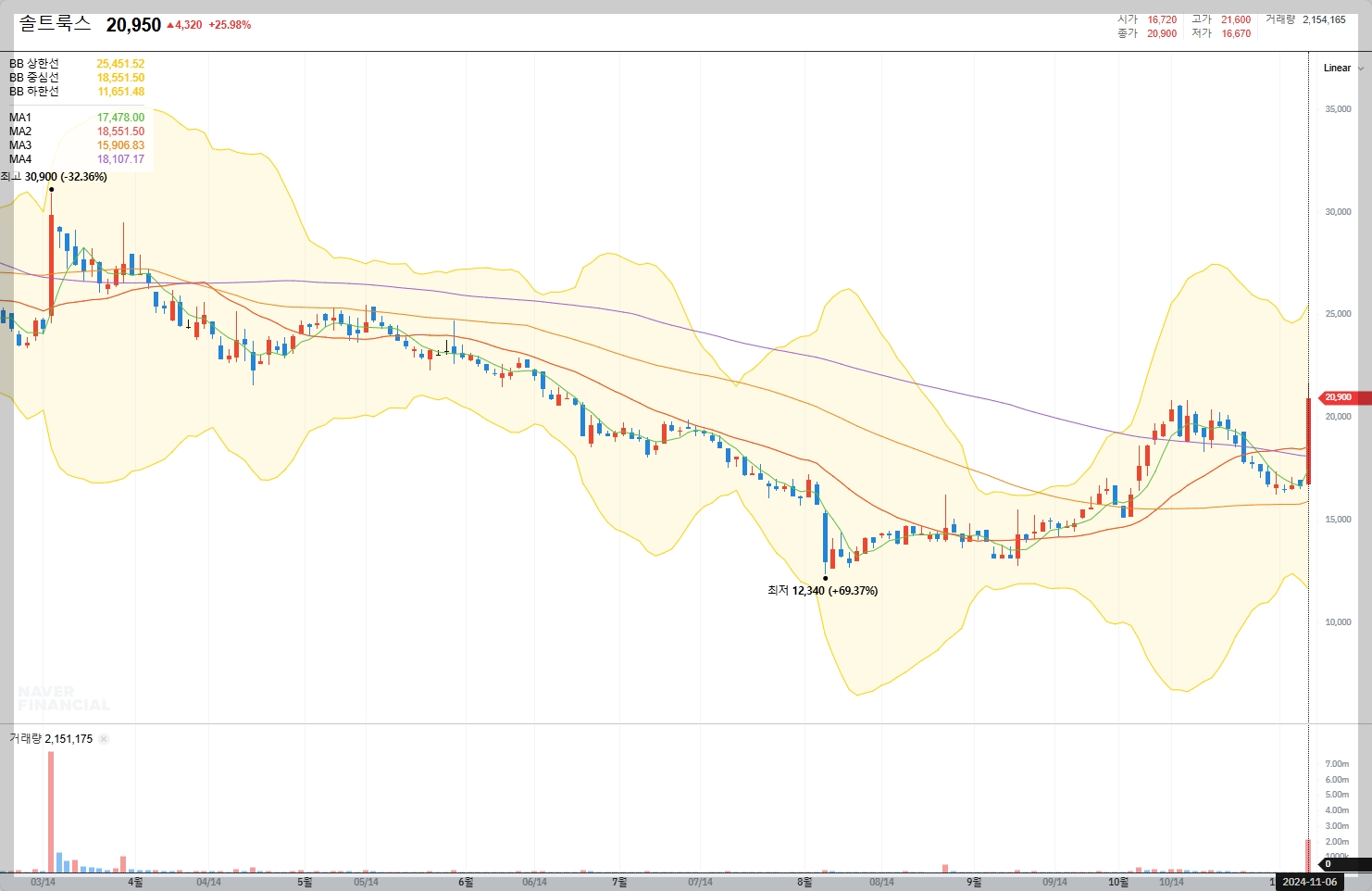Click the 4월 month label on the time axis
The width and height of the screenshot is (1372, 891).
coord(136,883)
